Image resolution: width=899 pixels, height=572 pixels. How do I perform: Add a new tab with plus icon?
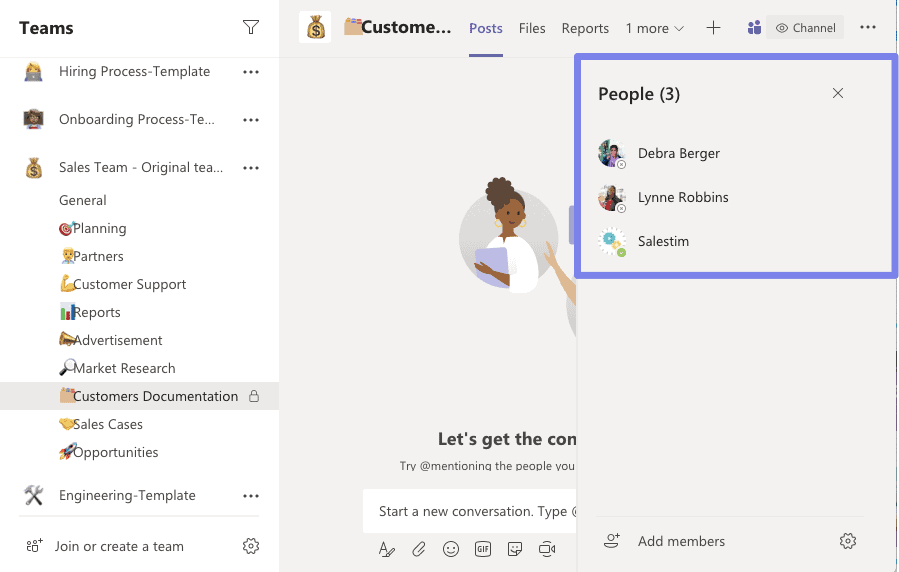(713, 28)
